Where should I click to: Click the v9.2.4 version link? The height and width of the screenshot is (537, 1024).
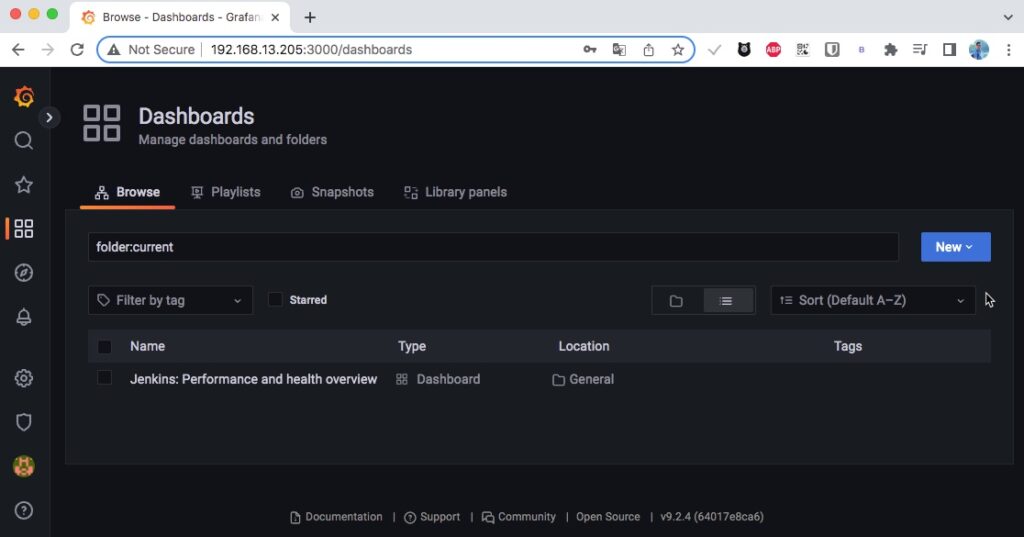[x=712, y=517]
